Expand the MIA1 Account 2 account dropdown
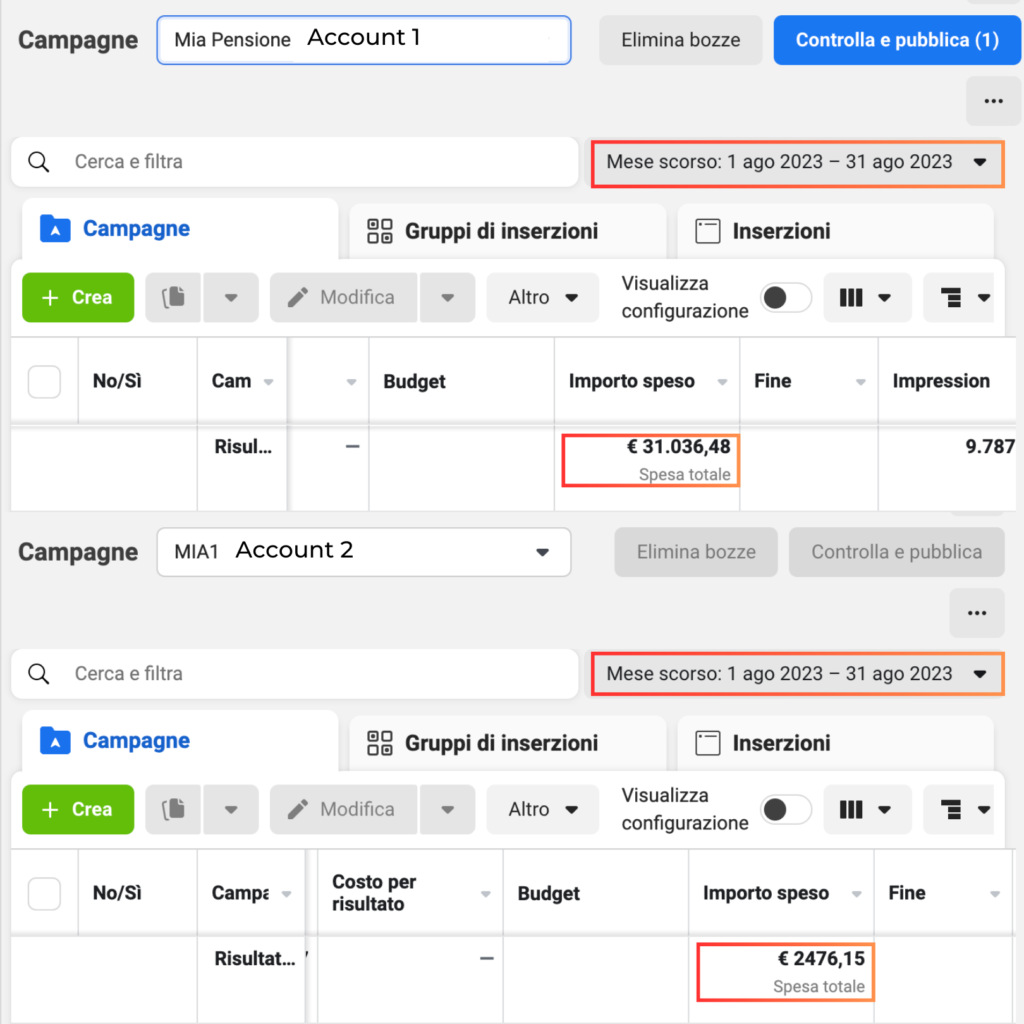The image size is (1024, 1024). click(x=364, y=552)
